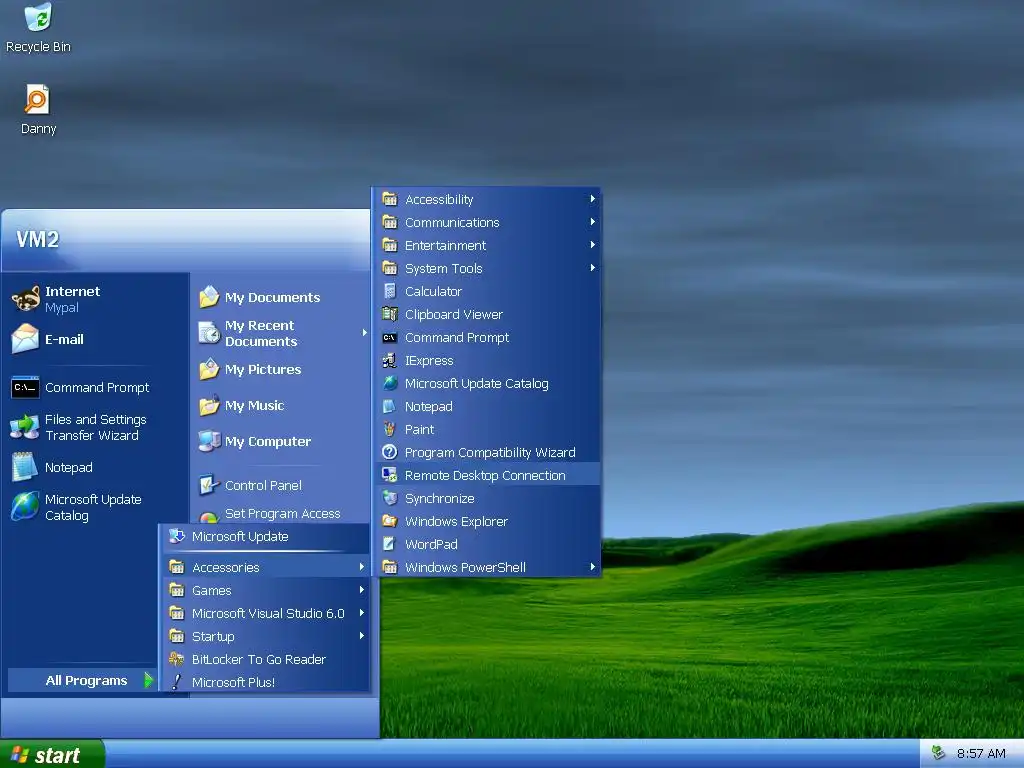Click the All Programs button

82,680
